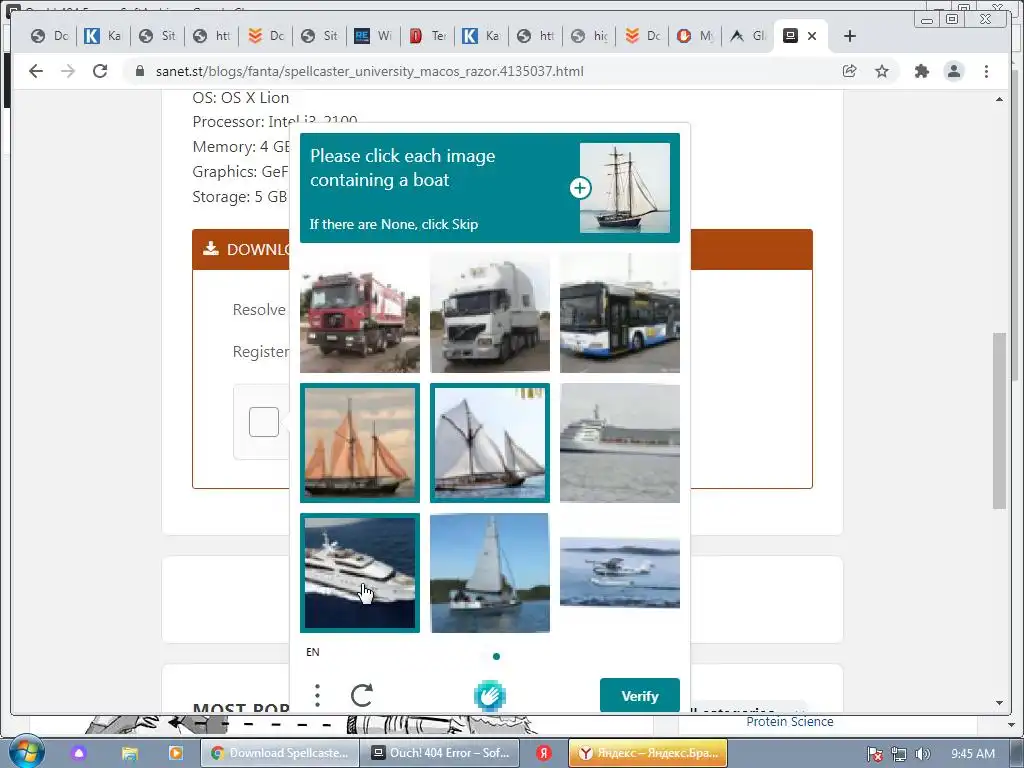Open the media player taskbar icon
Image resolution: width=1024 pixels, height=768 pixels.
[176, 753]
